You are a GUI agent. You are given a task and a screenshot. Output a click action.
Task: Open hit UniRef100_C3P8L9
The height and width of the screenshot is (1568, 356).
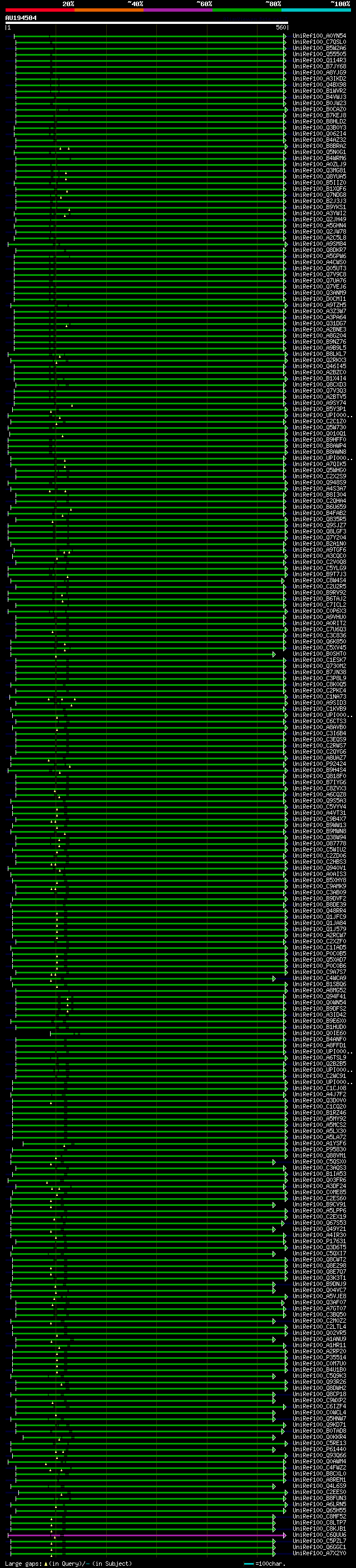[x=319, y=678]
